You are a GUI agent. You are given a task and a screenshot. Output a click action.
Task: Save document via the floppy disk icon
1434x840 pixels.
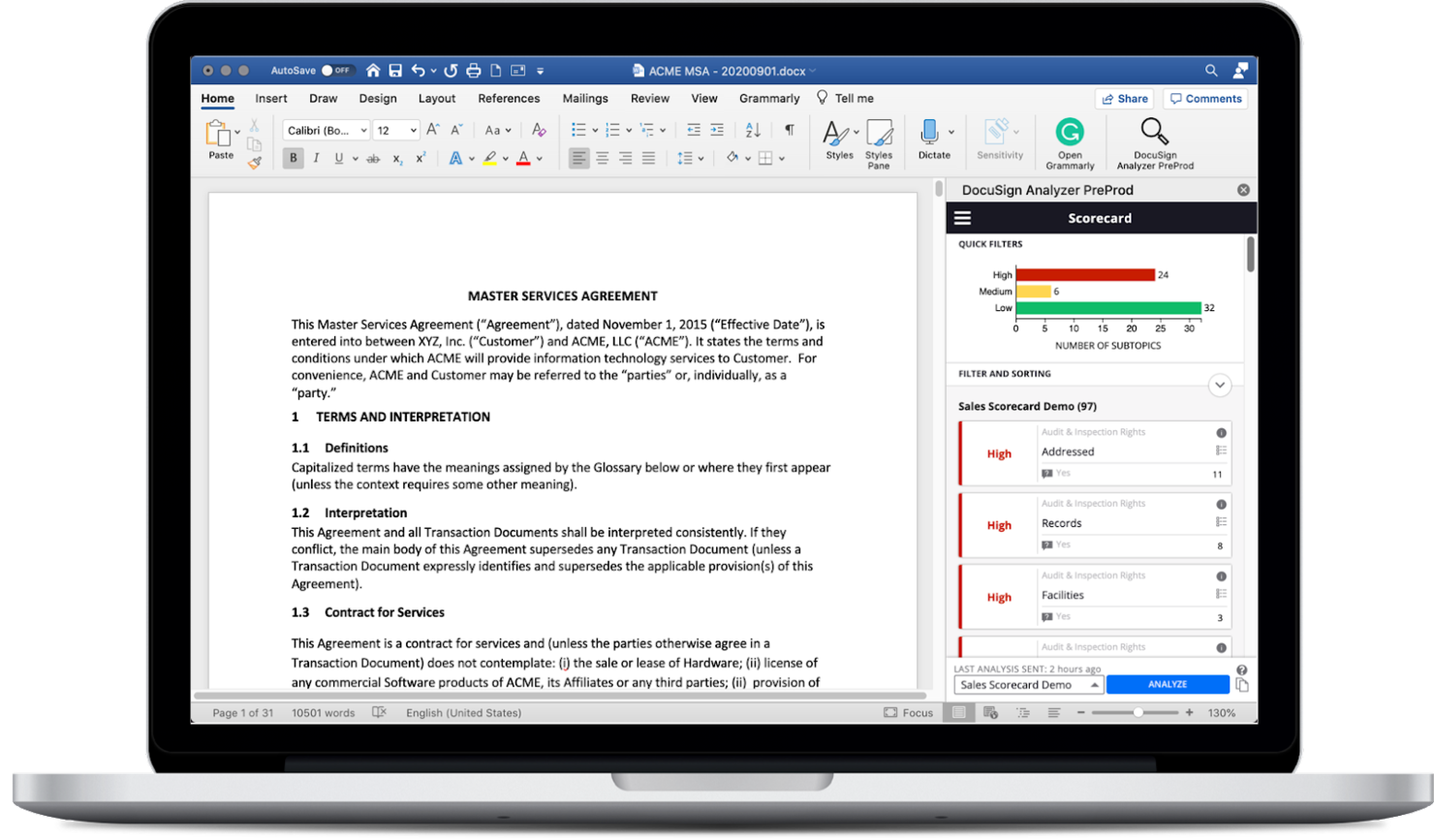tap(395, 71)
